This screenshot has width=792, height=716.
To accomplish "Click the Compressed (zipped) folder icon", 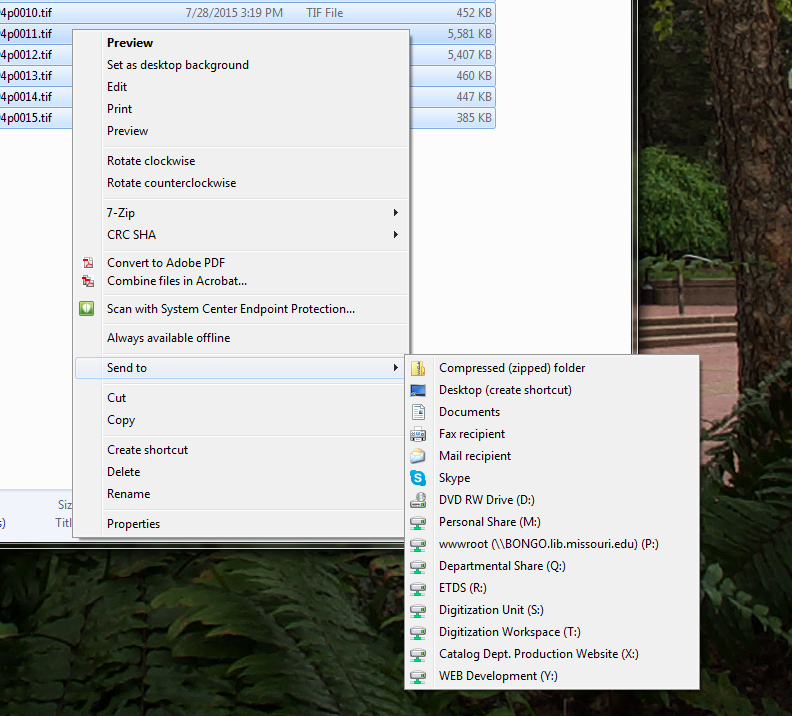I will (x=418, y=368).
